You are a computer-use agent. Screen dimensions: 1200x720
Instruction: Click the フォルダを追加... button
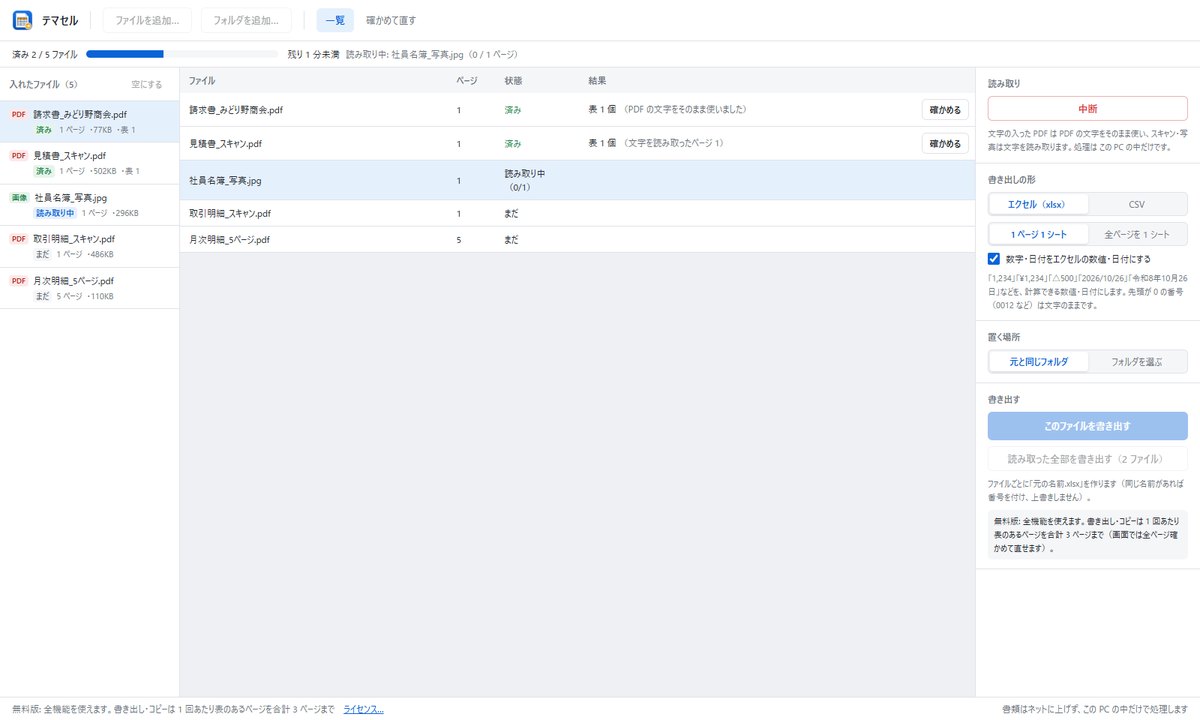tap(246, 20)
